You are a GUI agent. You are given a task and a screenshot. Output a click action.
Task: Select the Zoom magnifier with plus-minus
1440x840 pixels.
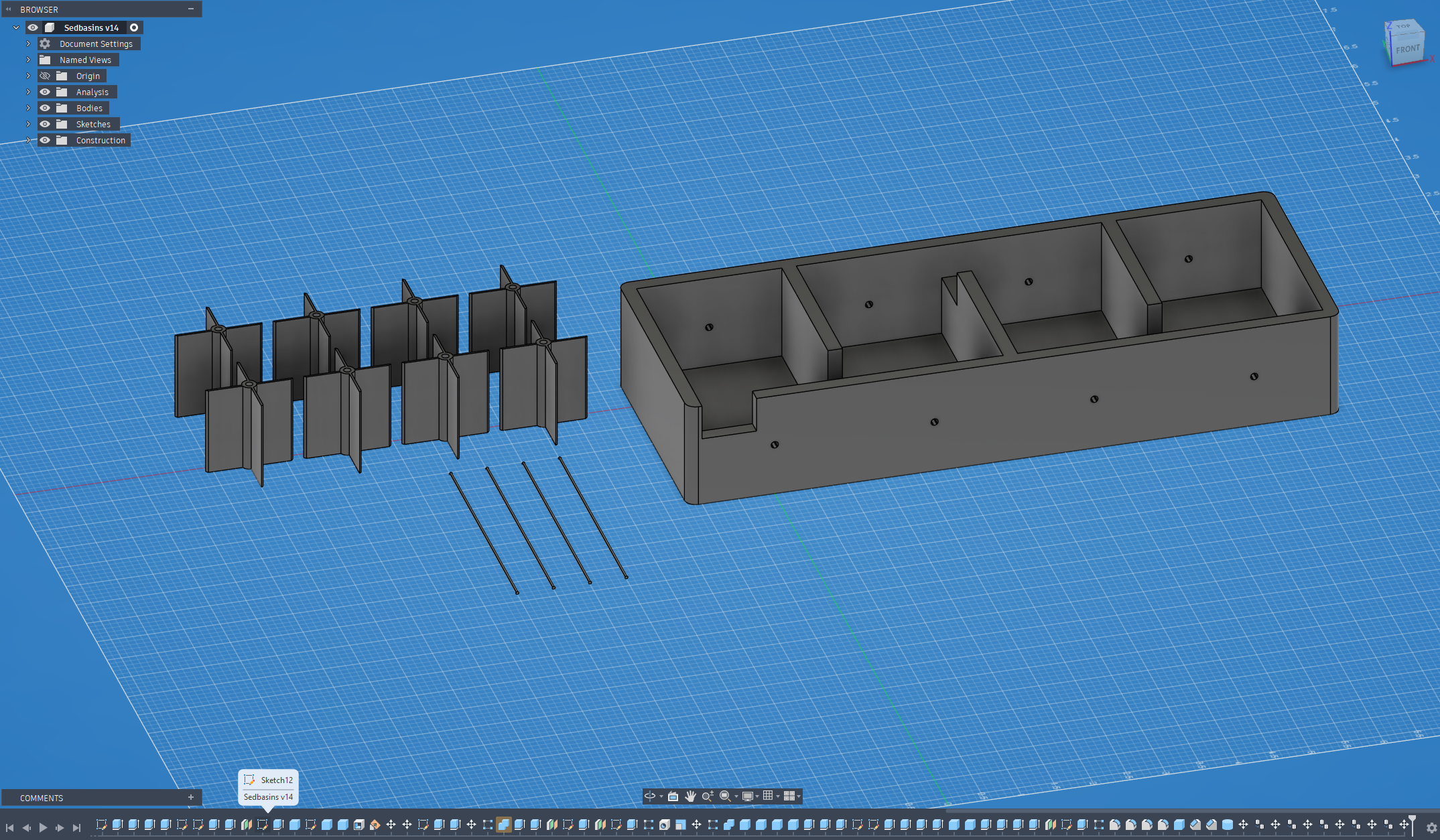coord(708,796)
